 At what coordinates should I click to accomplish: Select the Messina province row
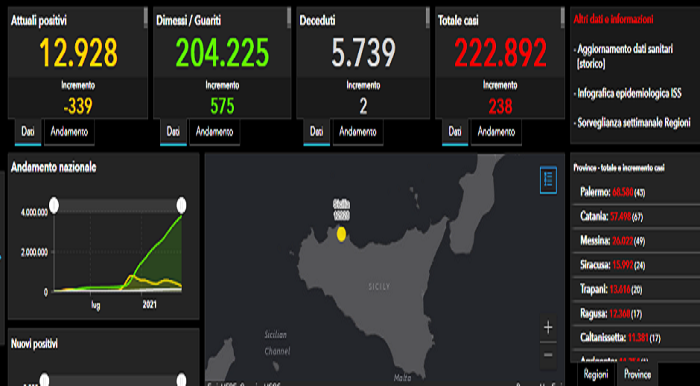636,241
